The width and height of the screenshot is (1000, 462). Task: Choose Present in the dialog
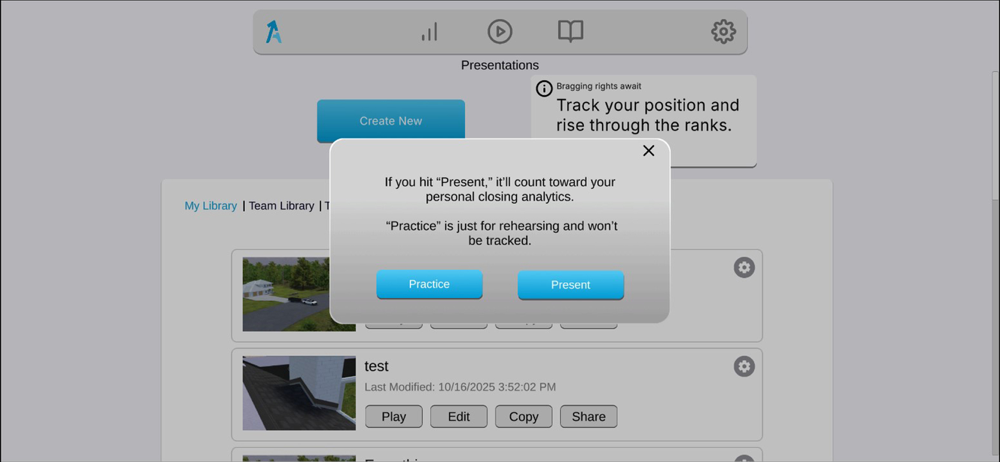coord(571,285)
